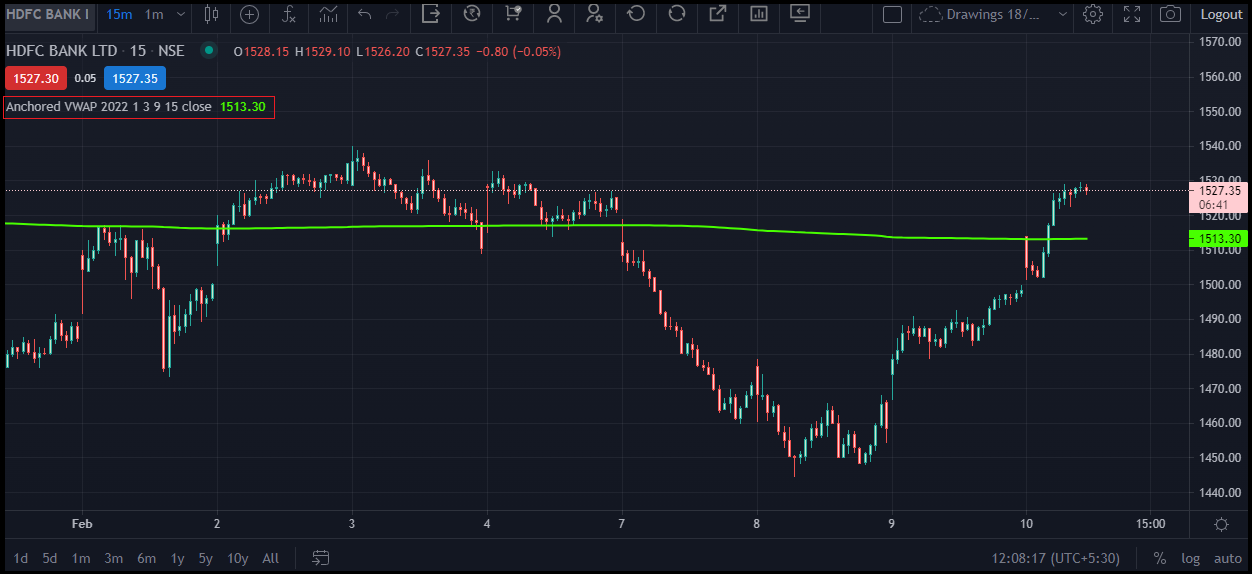Toggle log scale
This screenshot has height=574, width=1252.
(x=1190, y=558)
